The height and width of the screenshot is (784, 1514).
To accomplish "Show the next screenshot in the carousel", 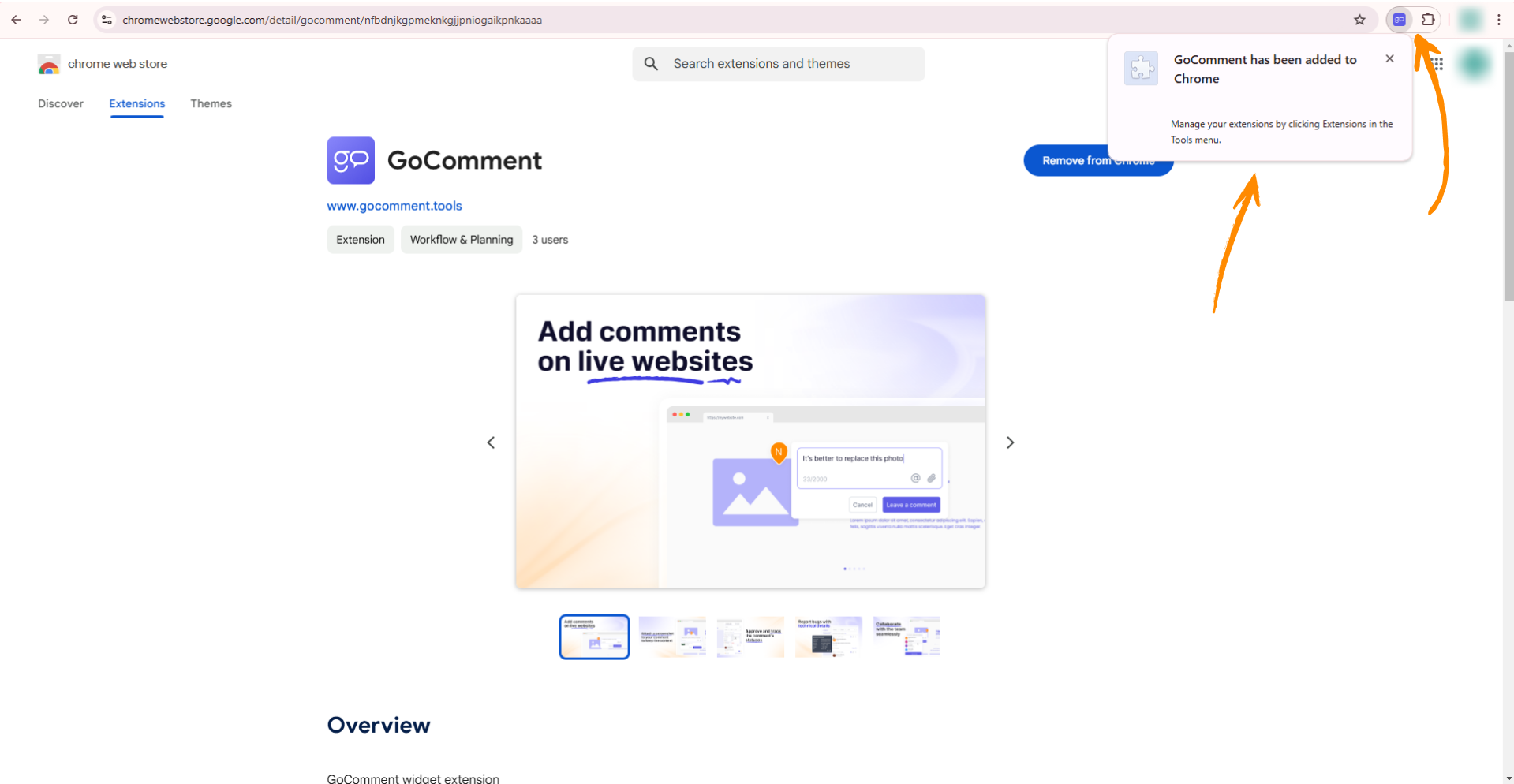I will point(1010,442).
